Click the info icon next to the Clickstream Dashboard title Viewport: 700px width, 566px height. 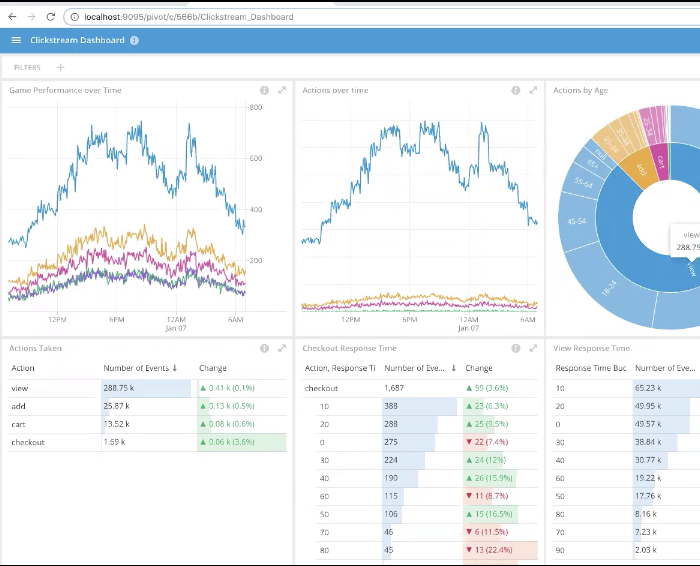pyautogui.click(x=135, y=40)
